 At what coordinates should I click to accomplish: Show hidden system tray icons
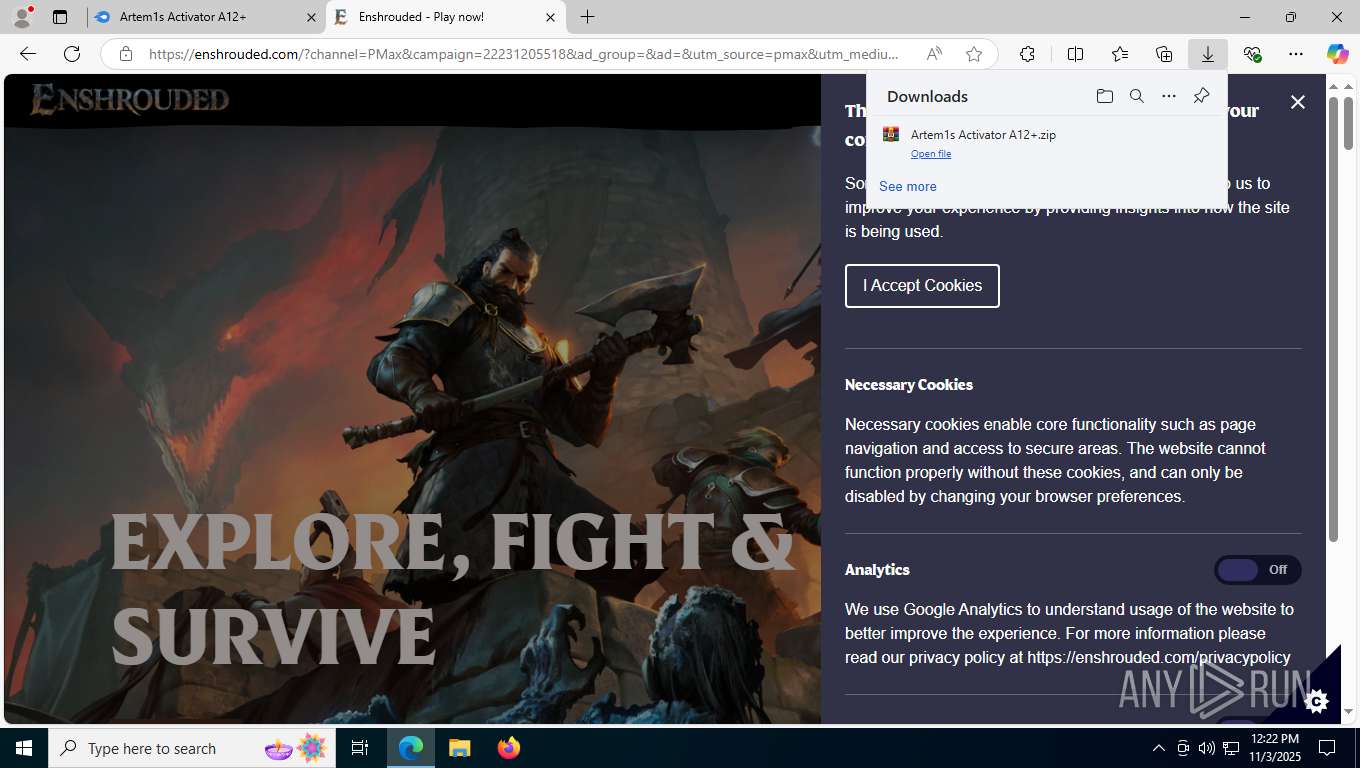click(x=1158, y=748)
